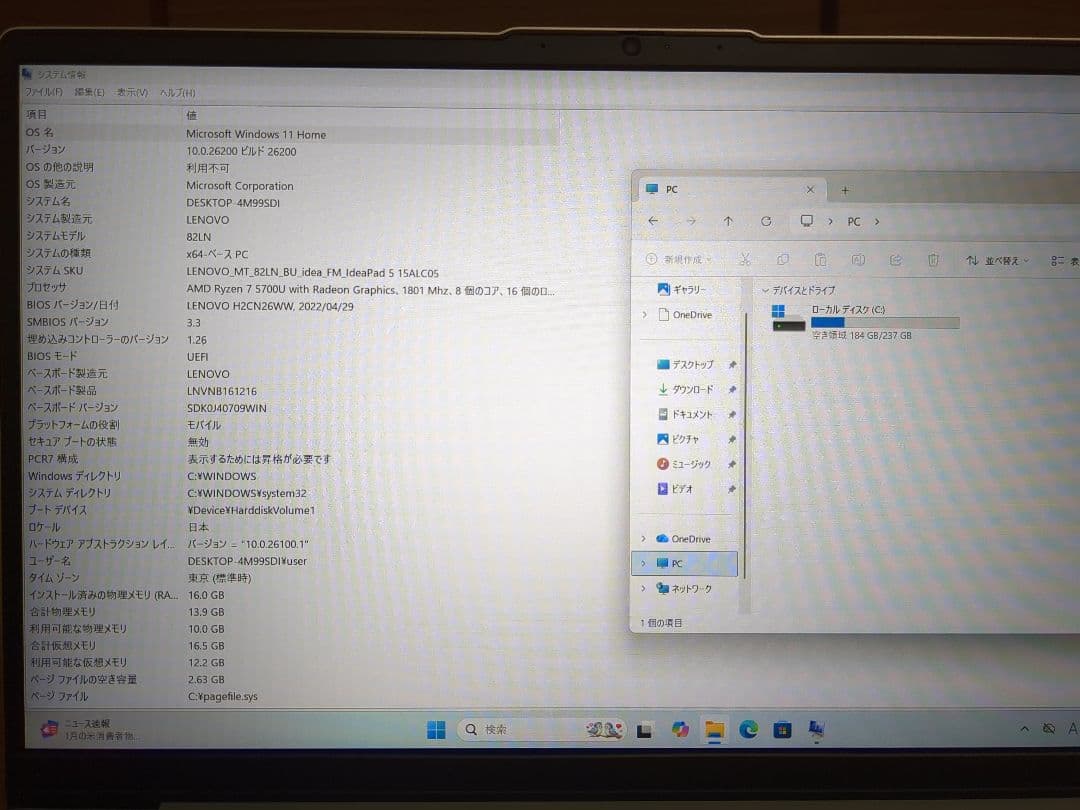Click the back navigation arrow in Explorer

tap(653, 221)
